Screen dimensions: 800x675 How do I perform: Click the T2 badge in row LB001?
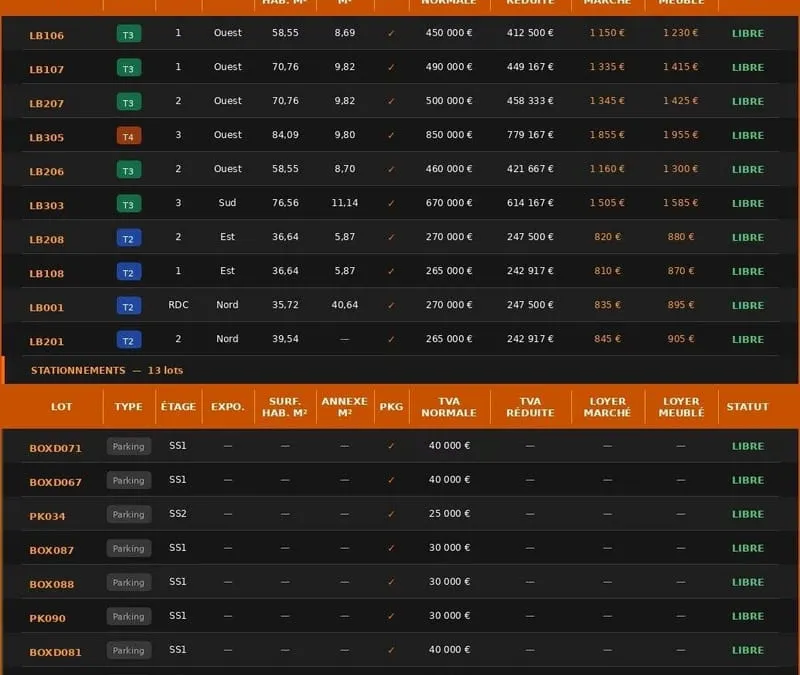129,307
